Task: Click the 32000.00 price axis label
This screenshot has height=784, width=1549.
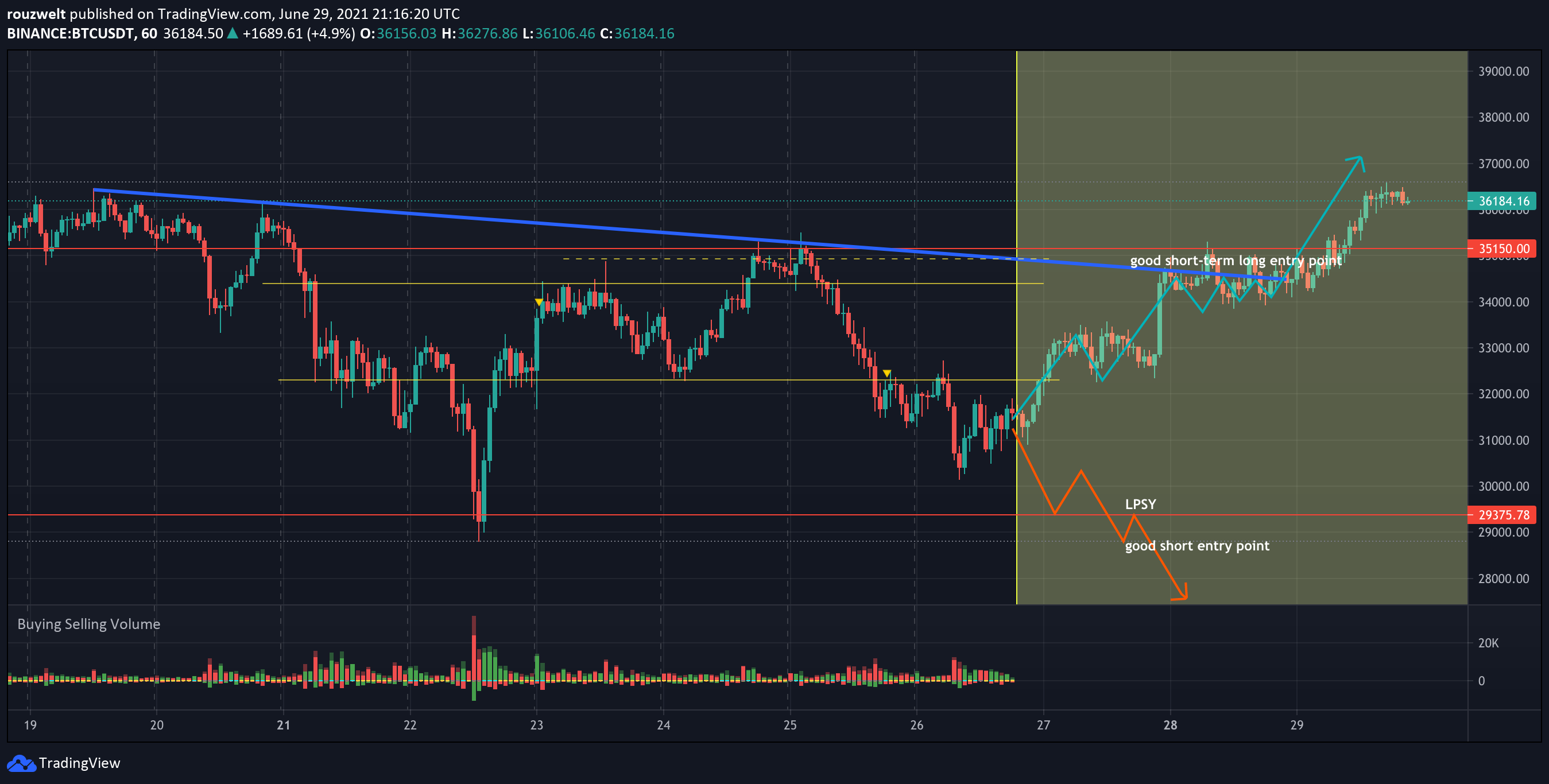Action: [x=1504, y=394]
